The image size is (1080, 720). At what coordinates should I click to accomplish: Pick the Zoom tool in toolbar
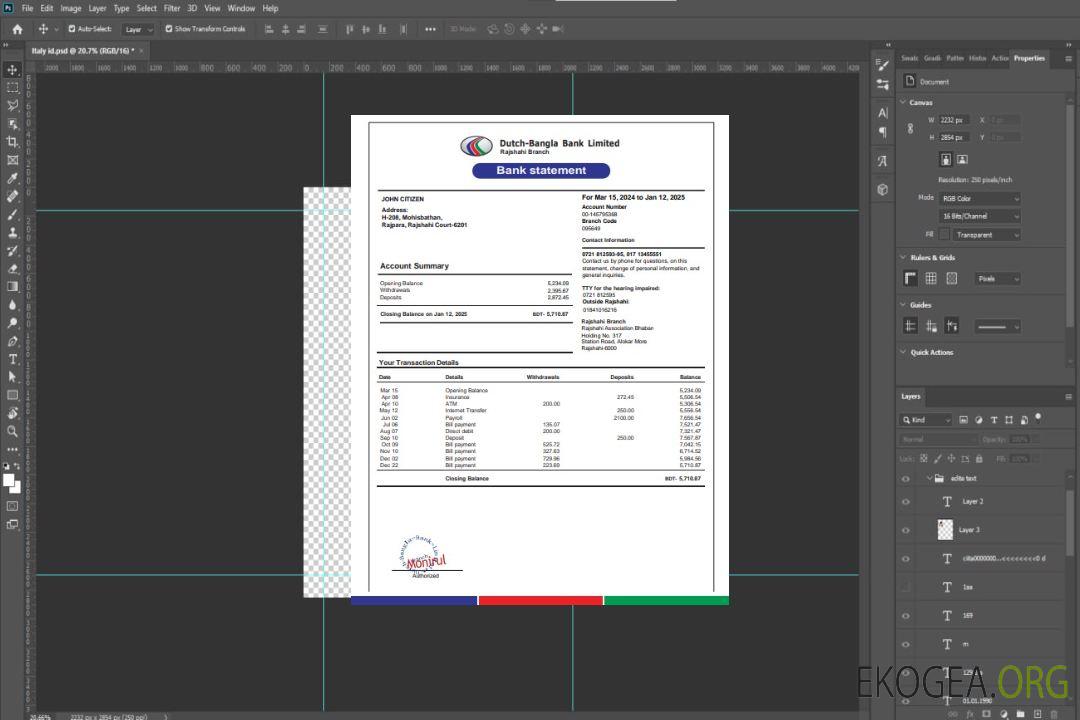(x=13, y=431)
